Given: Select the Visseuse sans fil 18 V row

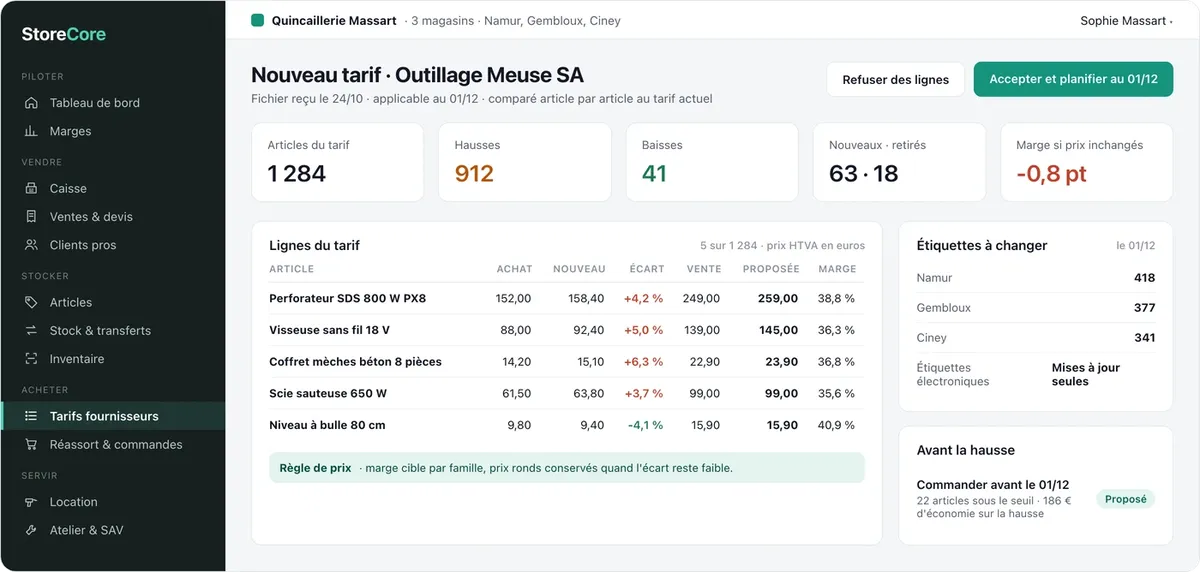Looking at the screenshot, I should [567, 330].
